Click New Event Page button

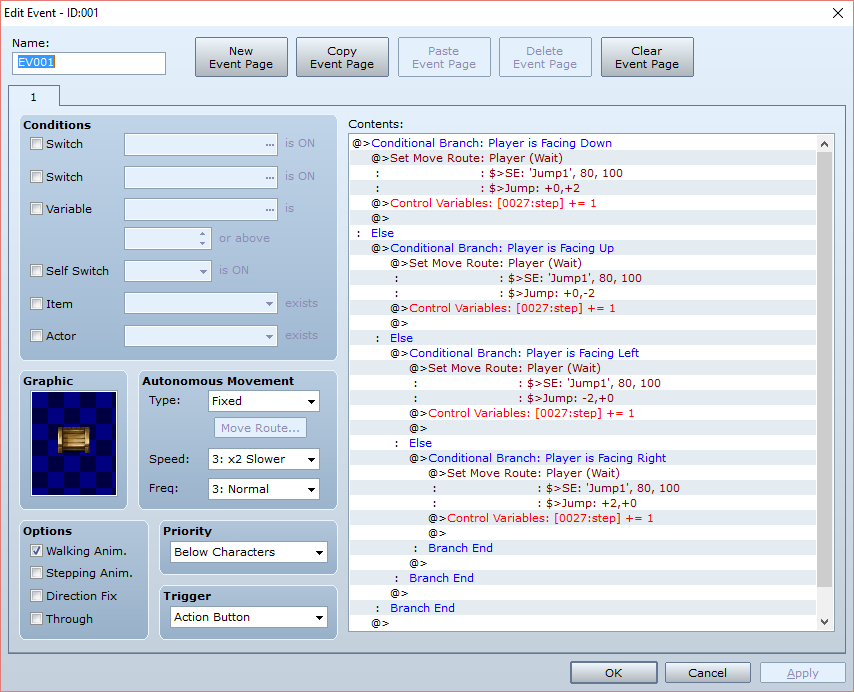point(241,57)
